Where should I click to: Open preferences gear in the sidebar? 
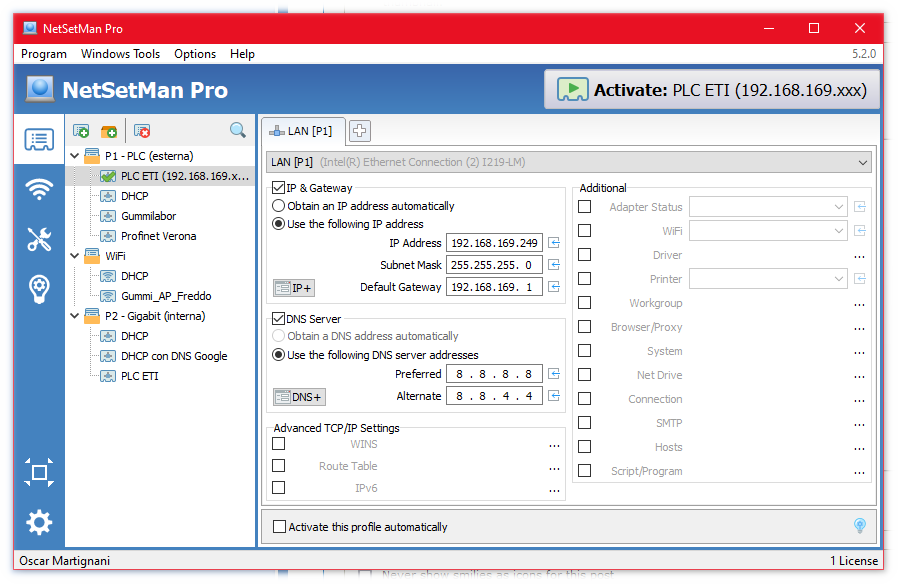tap(39, 522)
